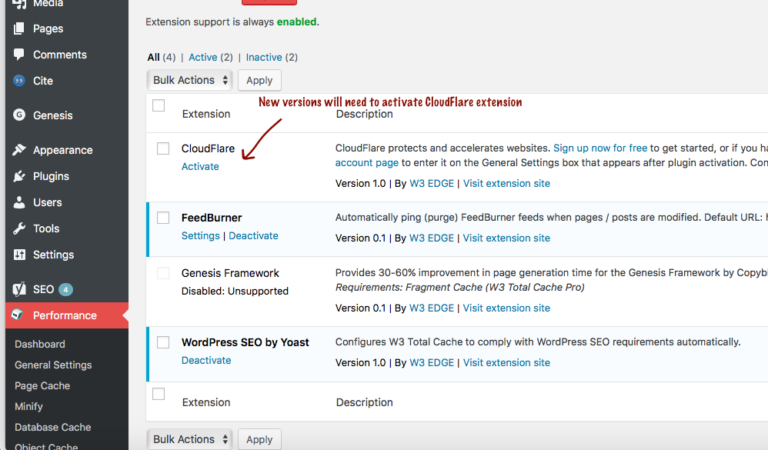Check the FeedBurner extension checkbox

pyautogui.click(x=163, y=217)
